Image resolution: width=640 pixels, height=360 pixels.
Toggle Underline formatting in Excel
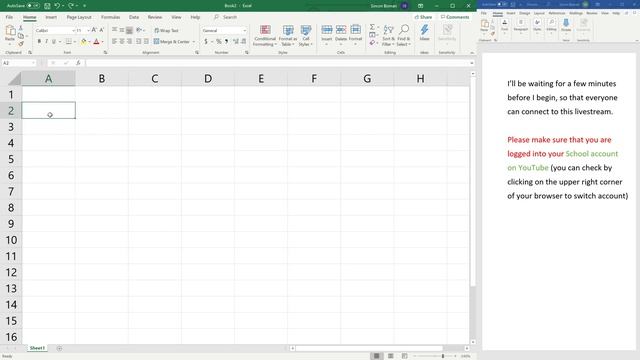(x=53, y=41)
